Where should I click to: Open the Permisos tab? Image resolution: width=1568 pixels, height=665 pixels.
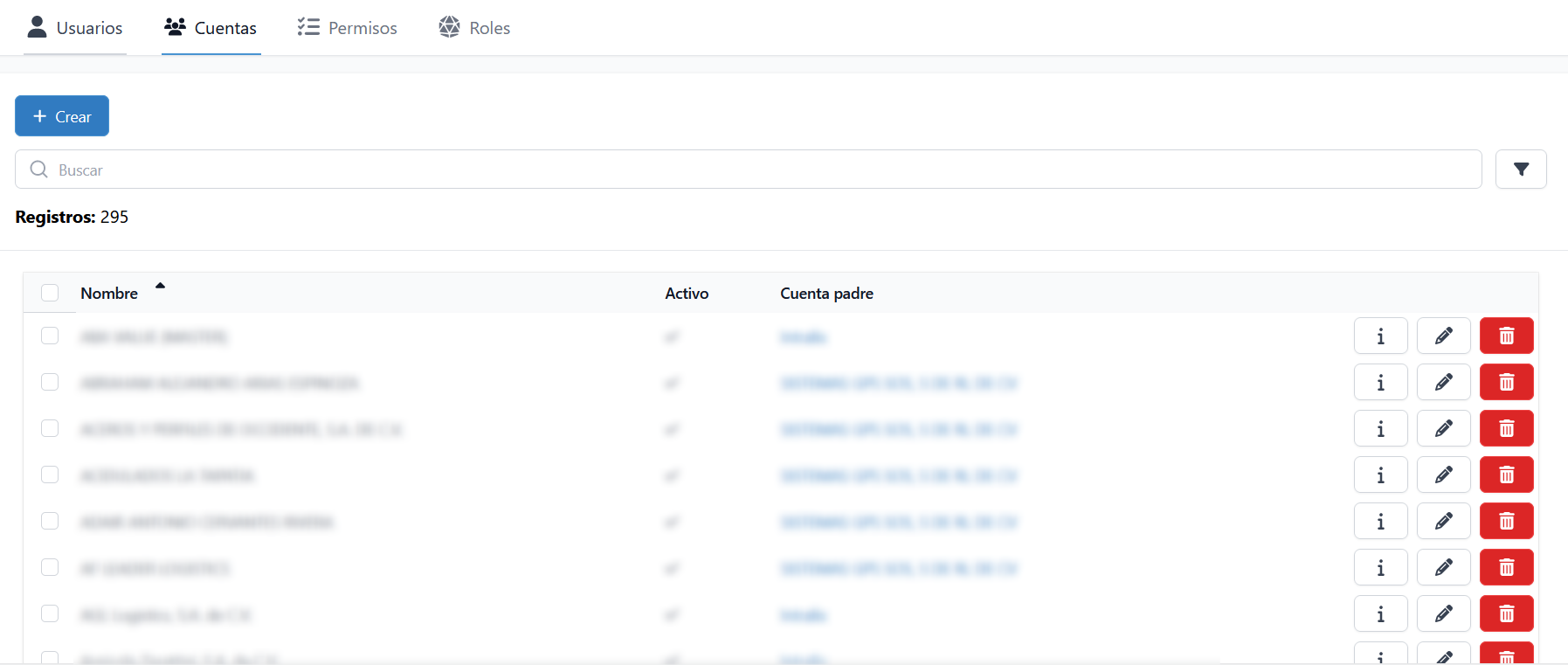coord(347,28)
